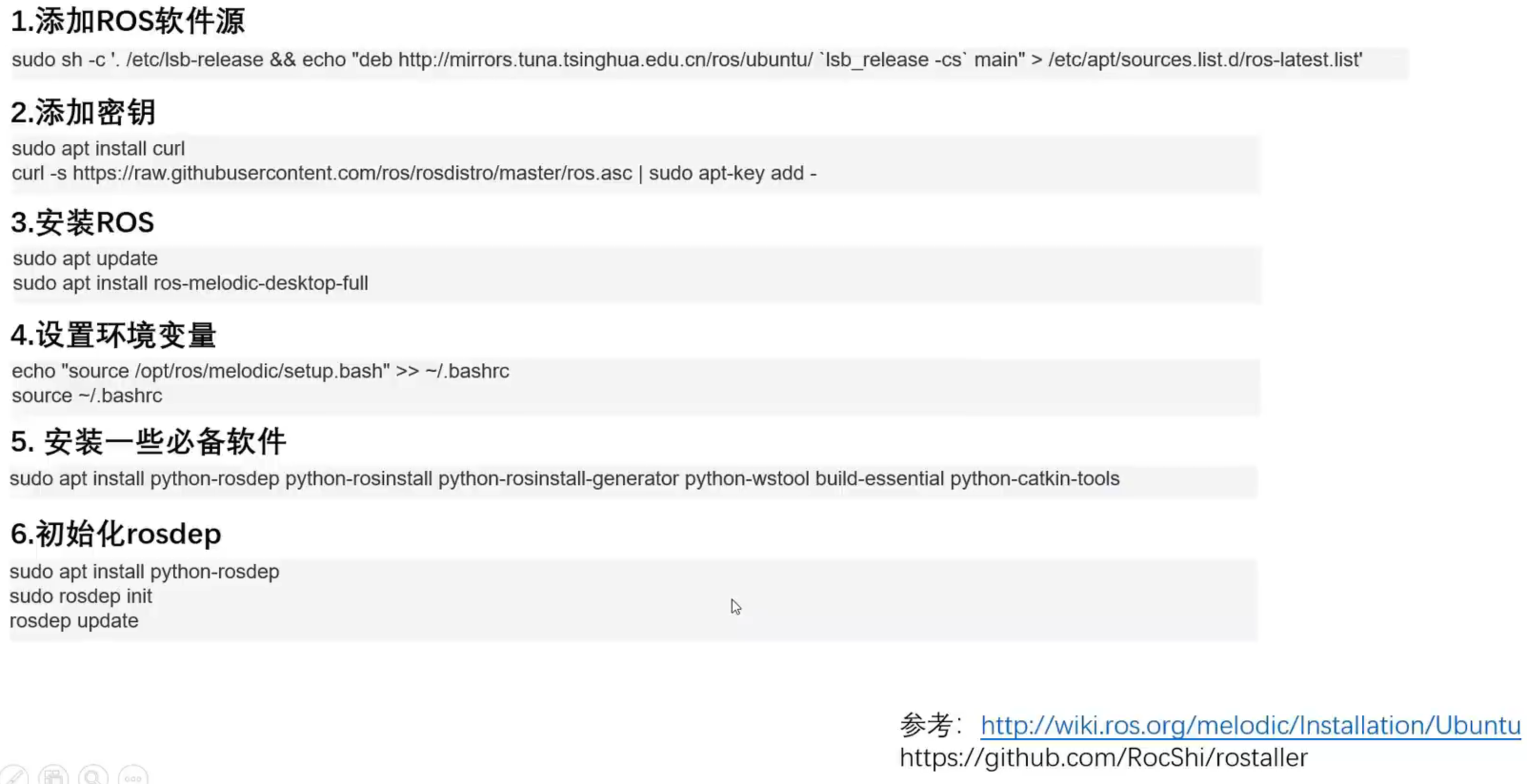Click the heading 5. 安装一些必备软件
The width and height of the screenshot is (1527, 784).
click(x=148, y=442)
